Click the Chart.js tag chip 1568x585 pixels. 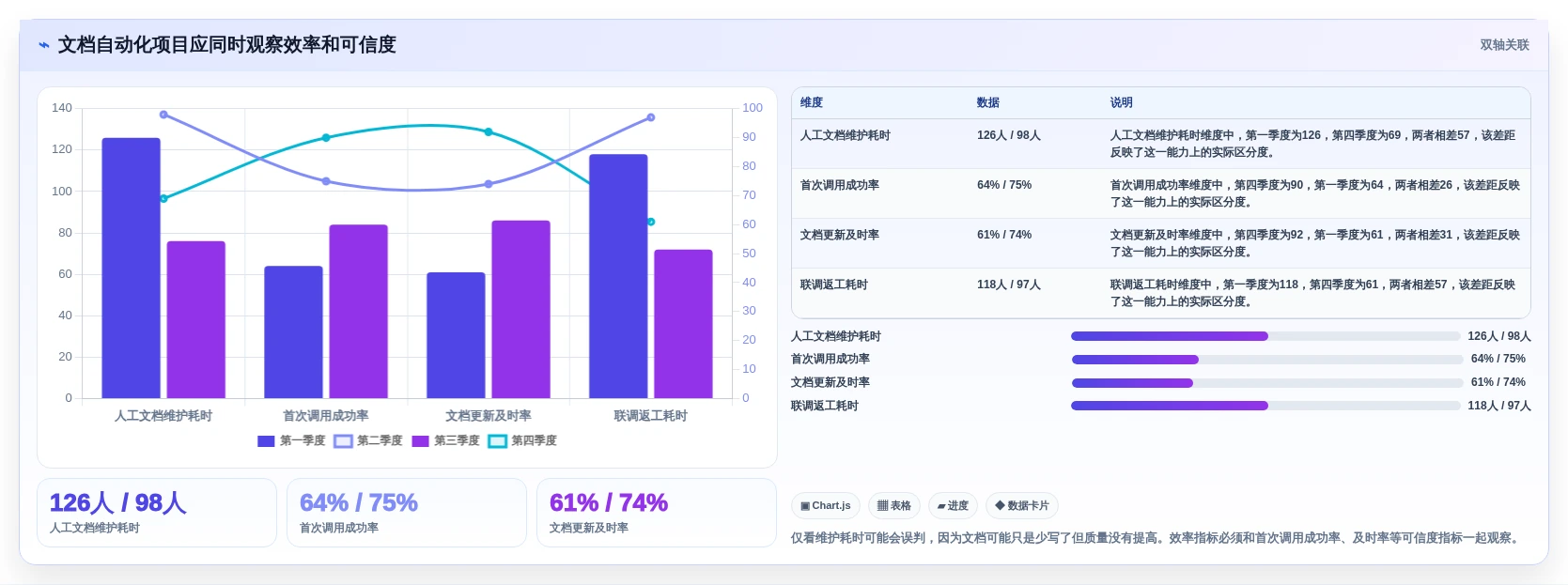pyautogui.click(x=826, y=505)
